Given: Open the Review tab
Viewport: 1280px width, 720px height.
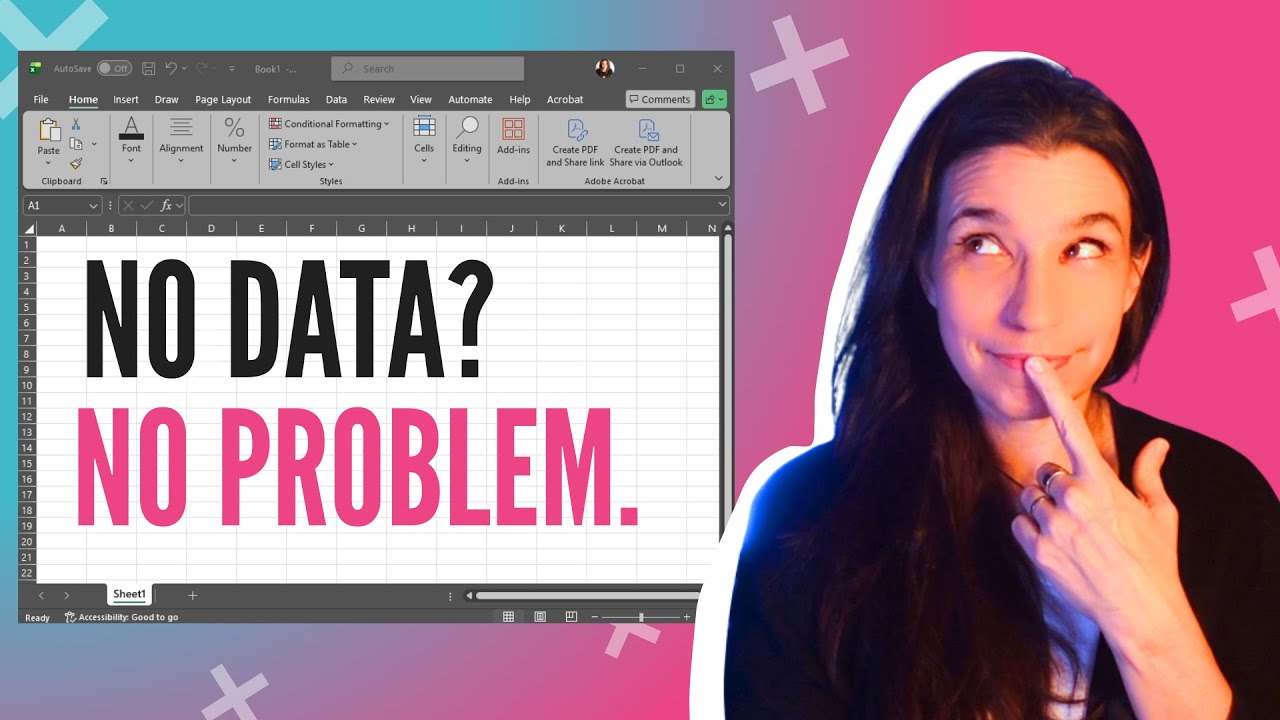Looking at the screenshot, I should pos(379,99).
